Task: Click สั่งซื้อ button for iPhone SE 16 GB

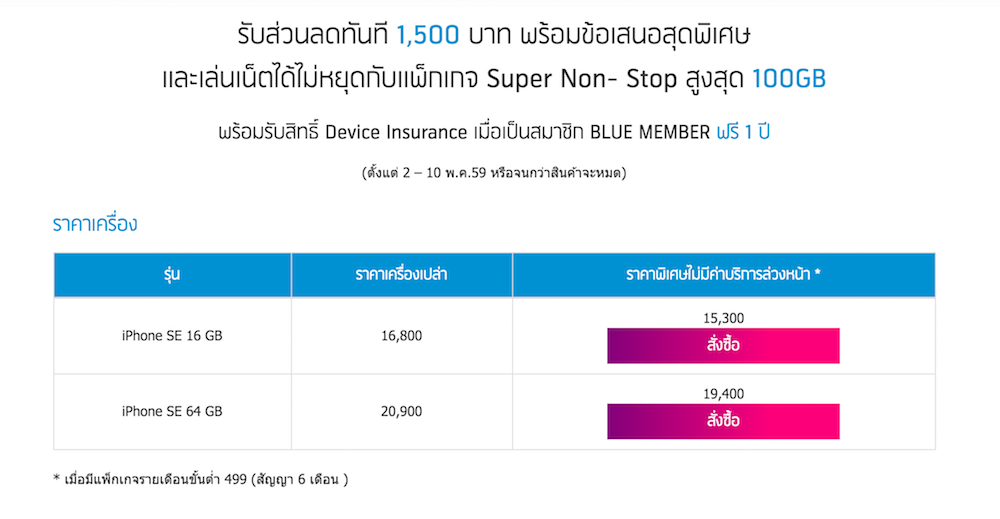Action: click(x=723, y=346)
